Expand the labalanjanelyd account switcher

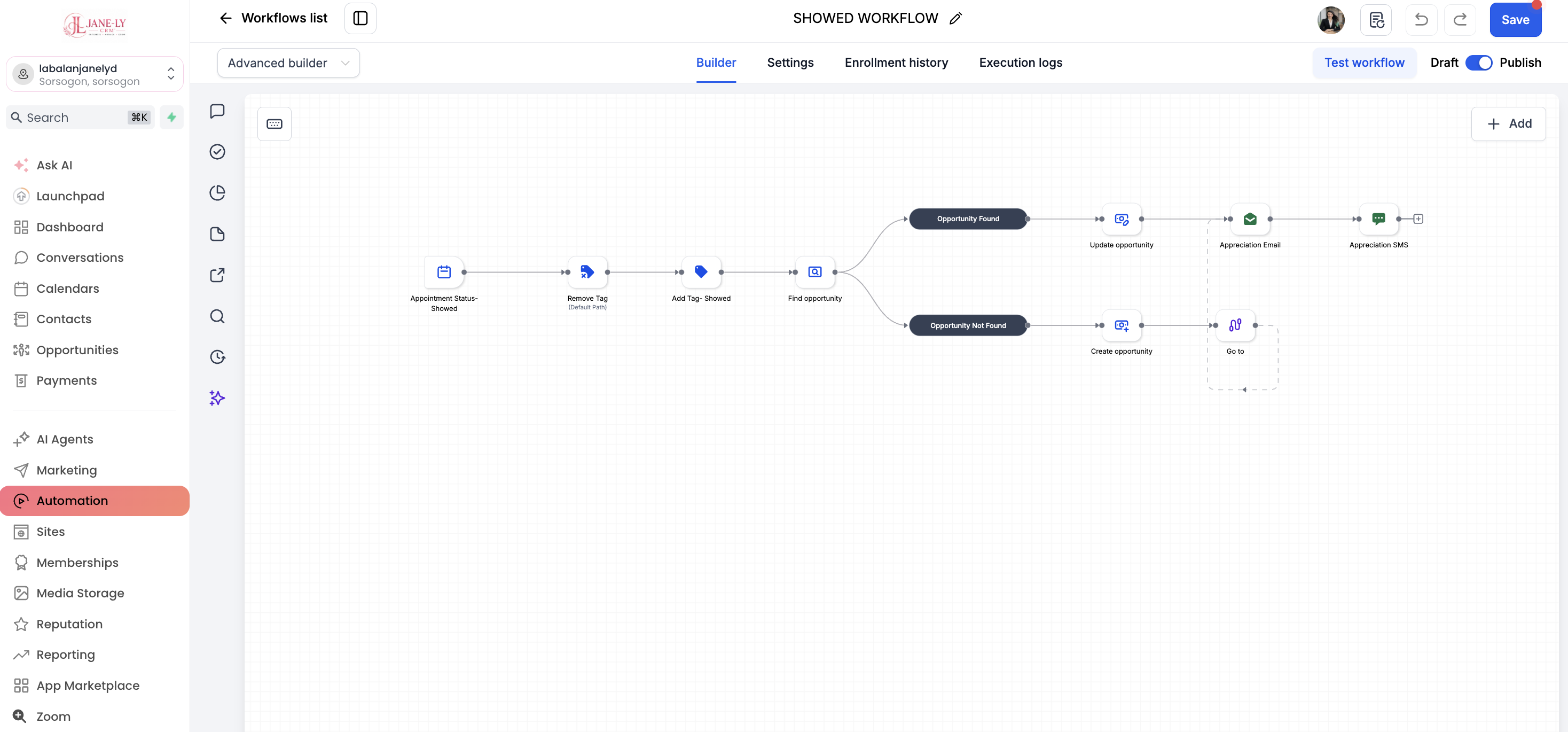tap(95, 74)
